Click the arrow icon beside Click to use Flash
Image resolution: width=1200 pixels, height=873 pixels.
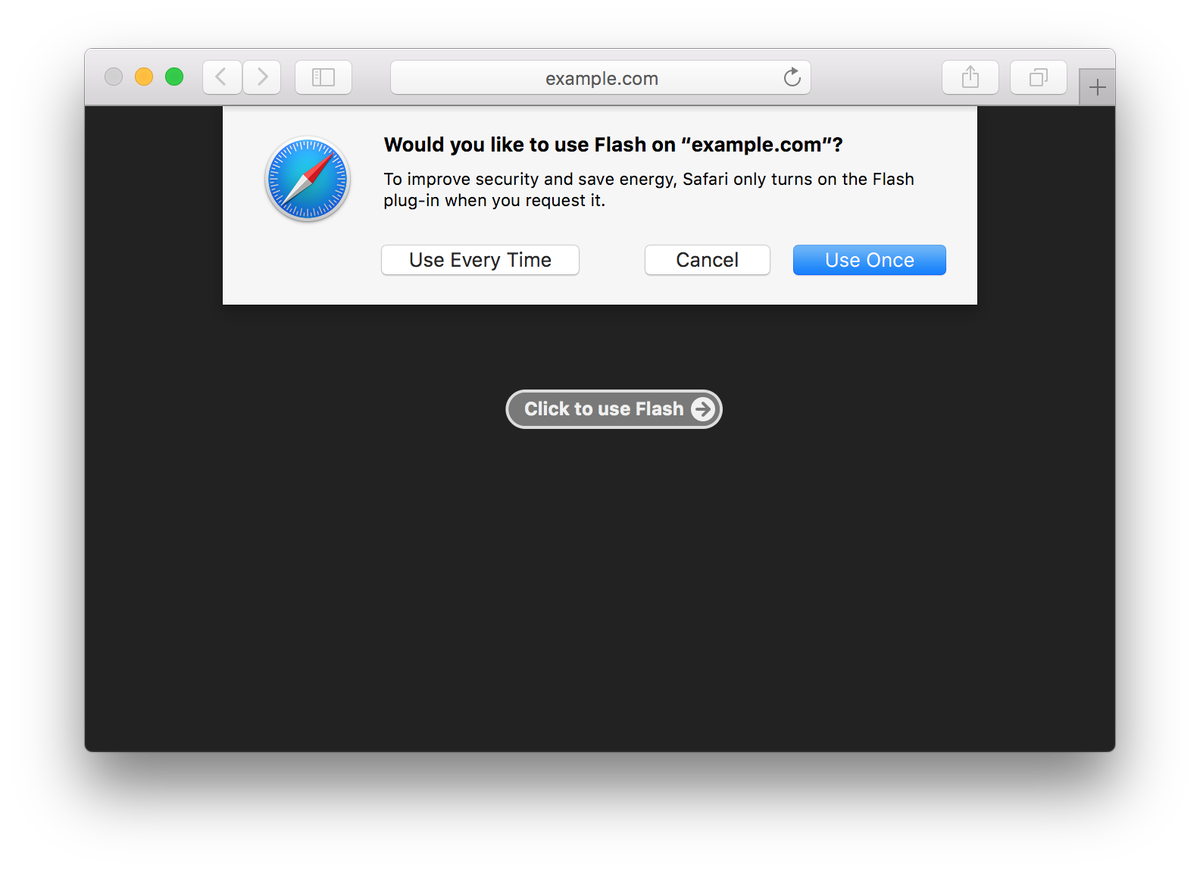tap(703, 409)
